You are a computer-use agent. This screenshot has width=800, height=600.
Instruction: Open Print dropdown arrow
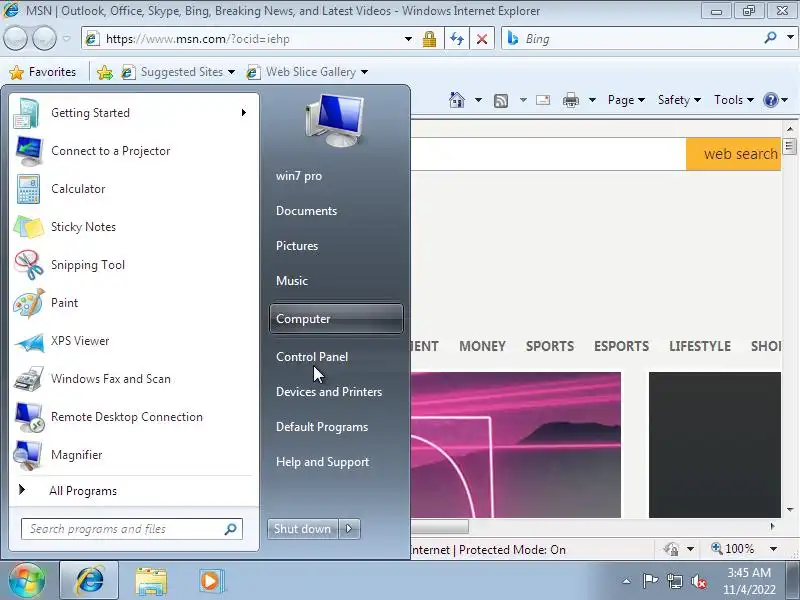(x=592, y=100)
